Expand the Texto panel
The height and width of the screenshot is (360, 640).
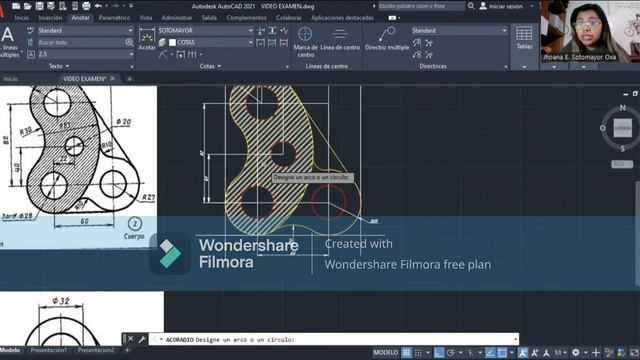[59, 66]
